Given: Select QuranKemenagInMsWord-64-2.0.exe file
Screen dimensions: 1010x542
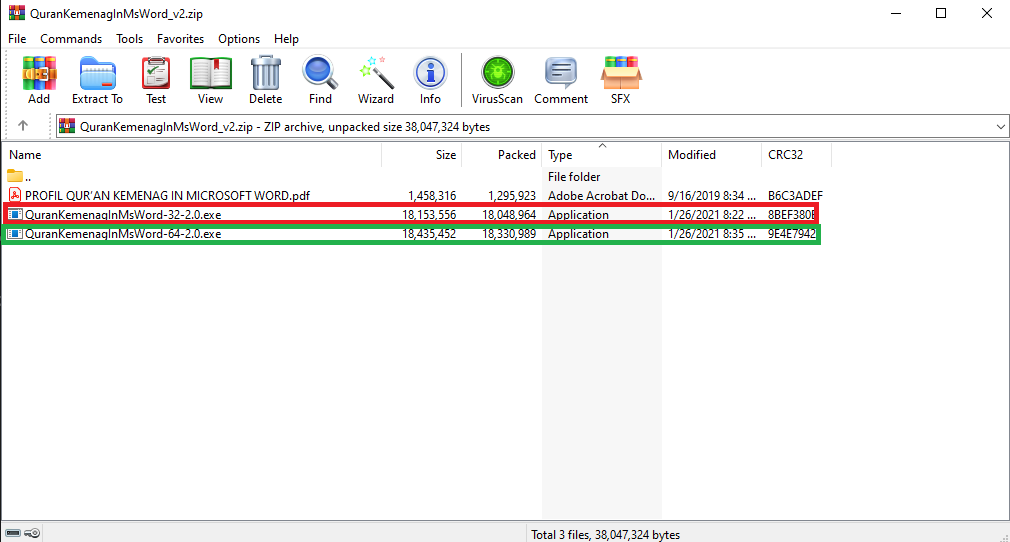Looking at the screenshot, I should tap(123, 234).
